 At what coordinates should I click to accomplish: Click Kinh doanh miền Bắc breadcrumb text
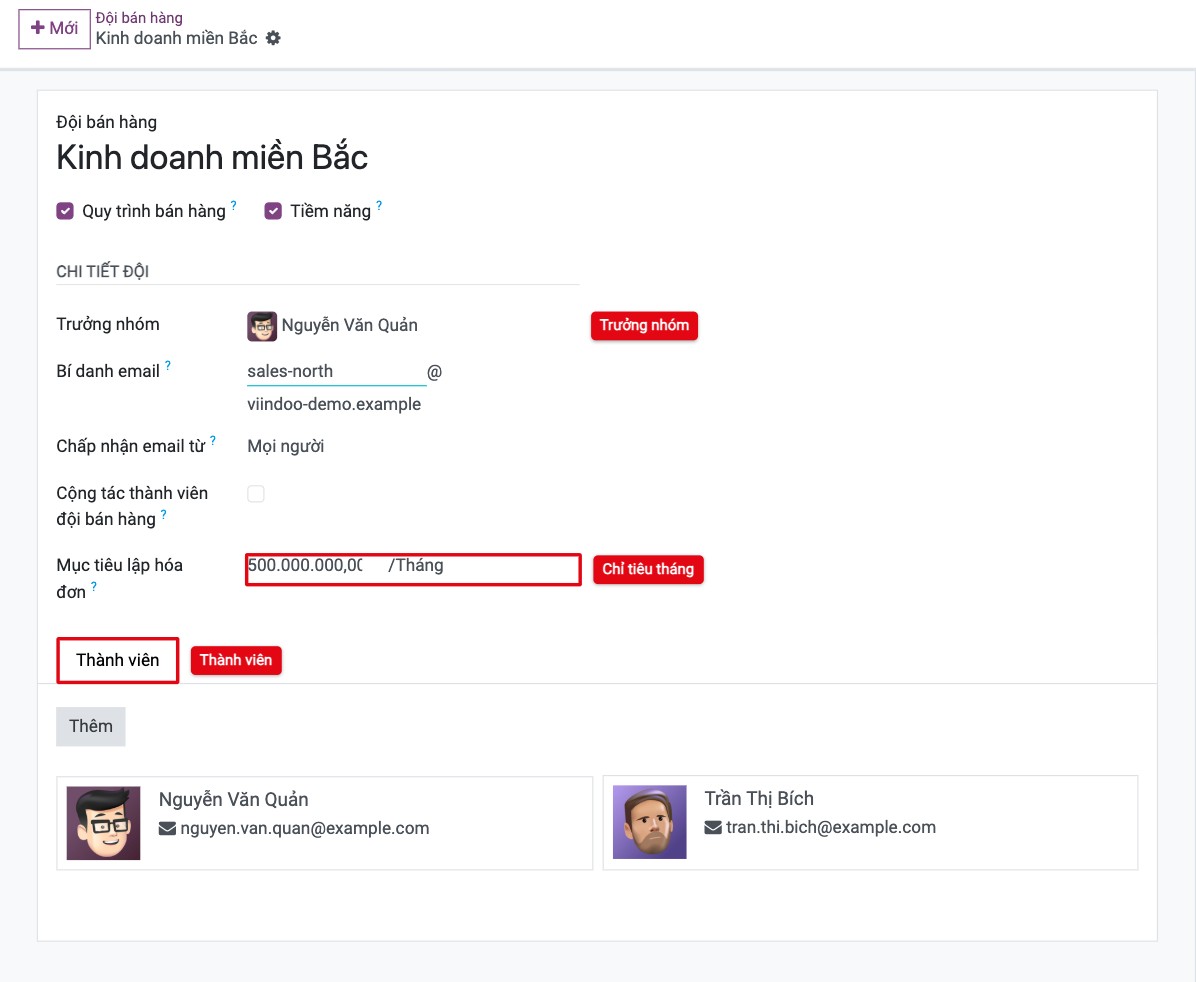(176, 38)
